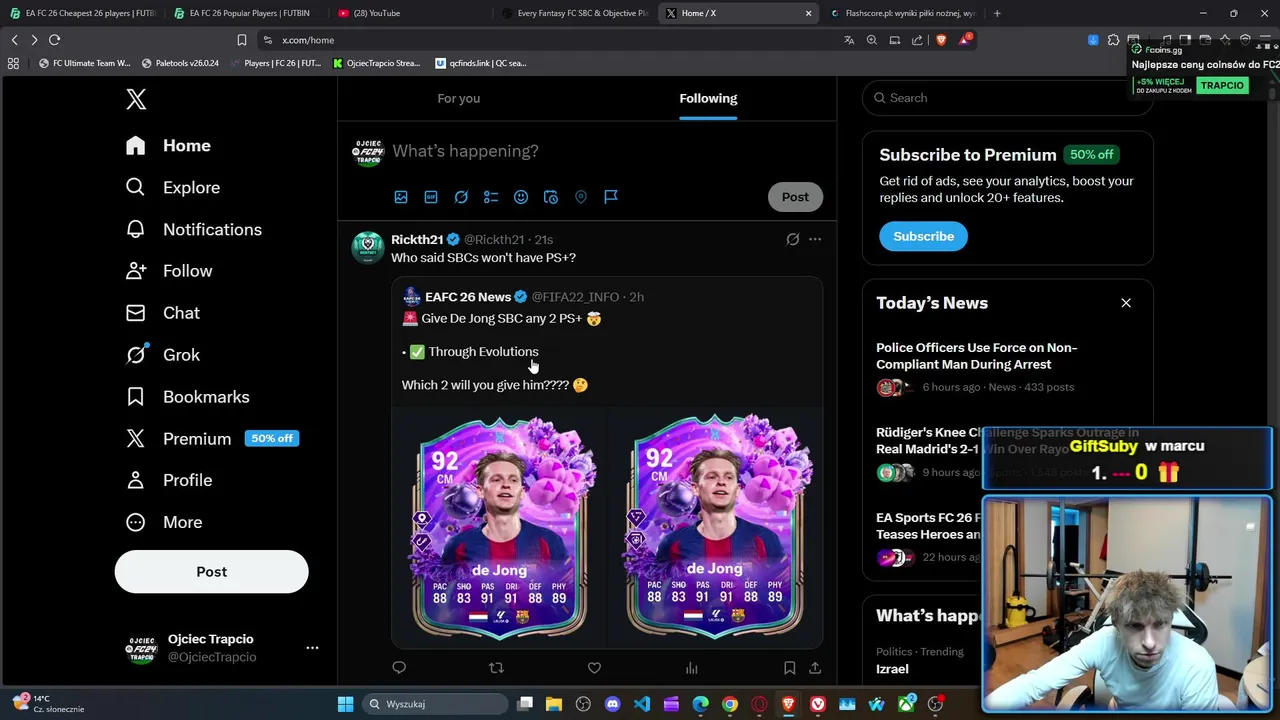1280x720 pixels.
Task: Click the X logo in sidebar
Action: [x=136, y=99]
